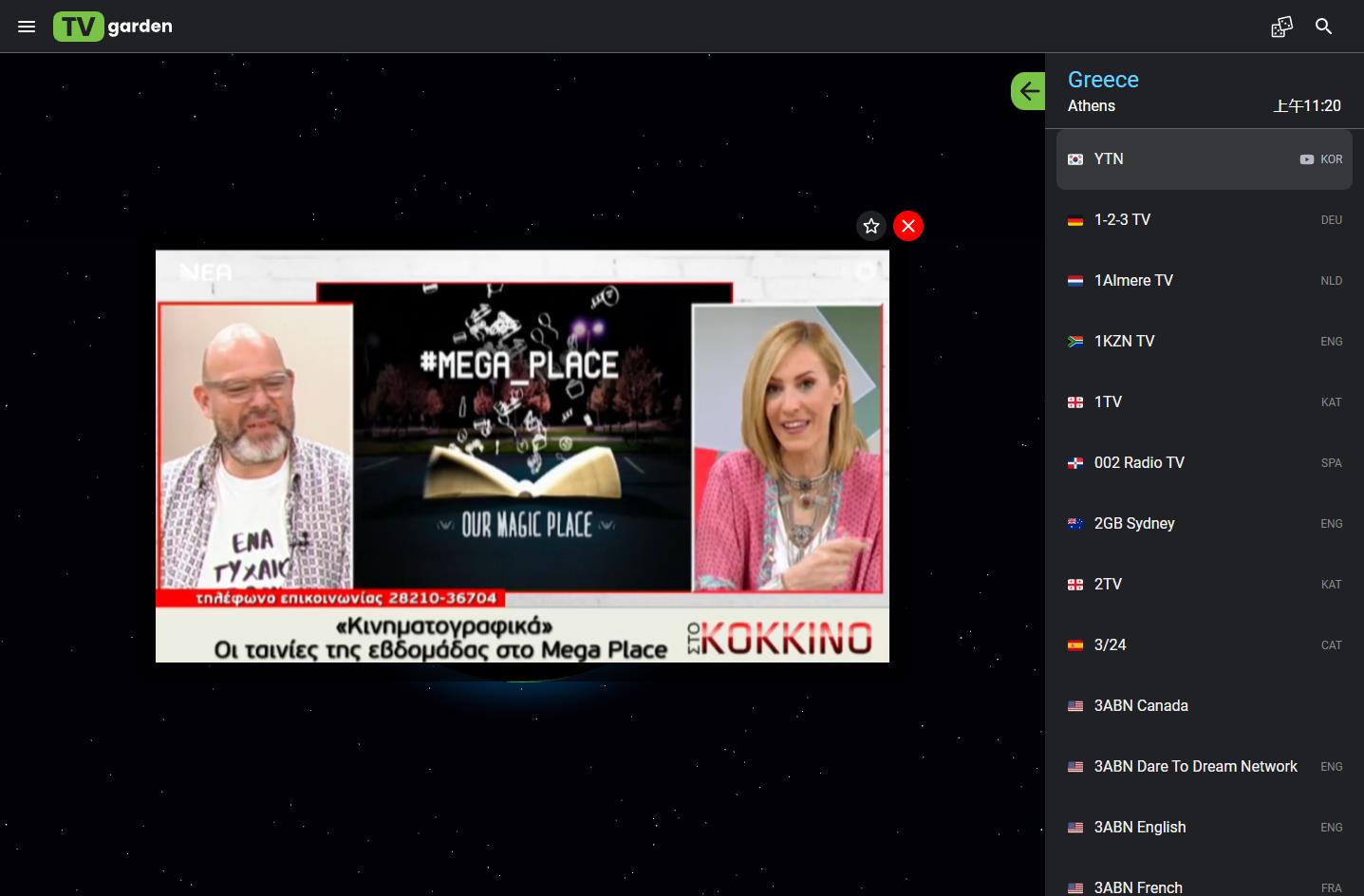Click the US flag beside 3ABN English
Viewport: 1364px width, 896px height.
[1075, 828]
